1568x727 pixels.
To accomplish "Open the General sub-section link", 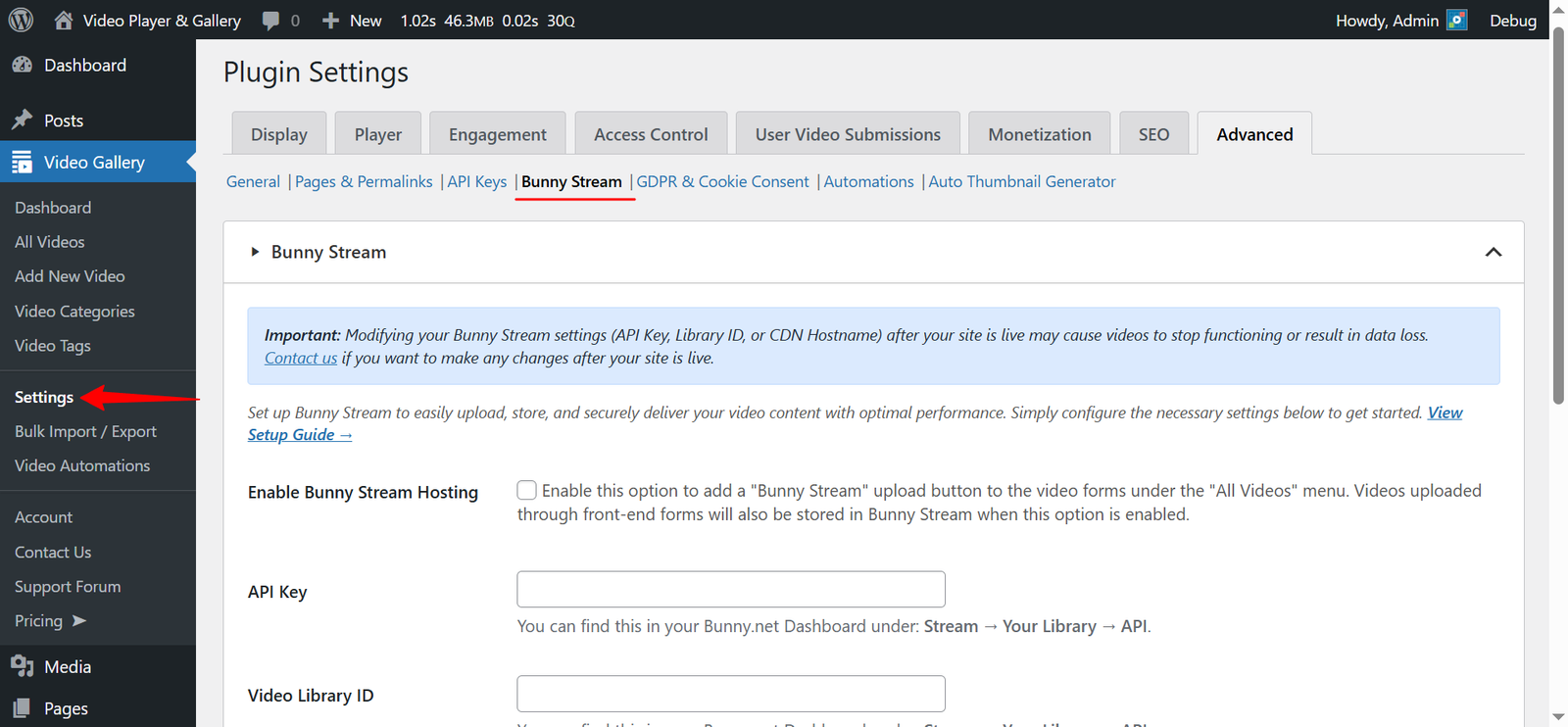I will 253,181.
